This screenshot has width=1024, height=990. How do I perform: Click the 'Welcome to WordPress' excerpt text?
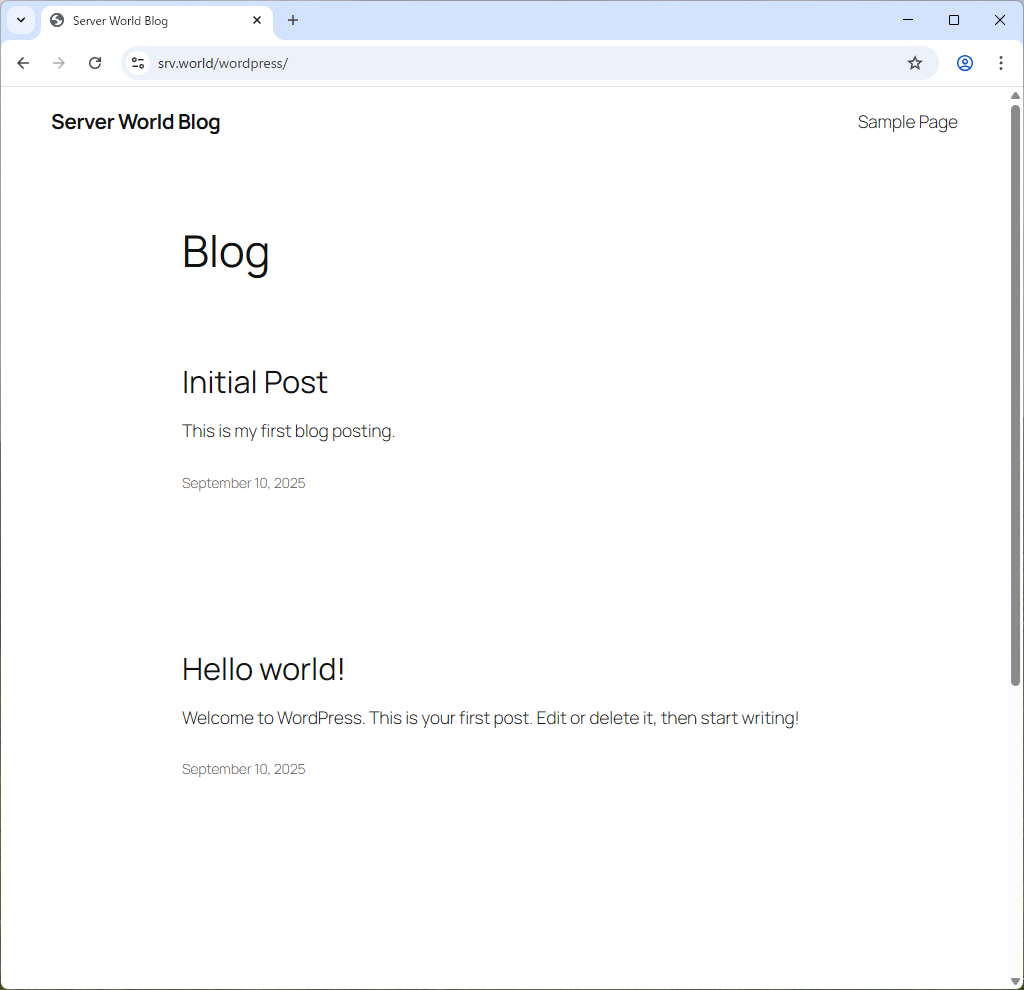(x=490, y=718)
